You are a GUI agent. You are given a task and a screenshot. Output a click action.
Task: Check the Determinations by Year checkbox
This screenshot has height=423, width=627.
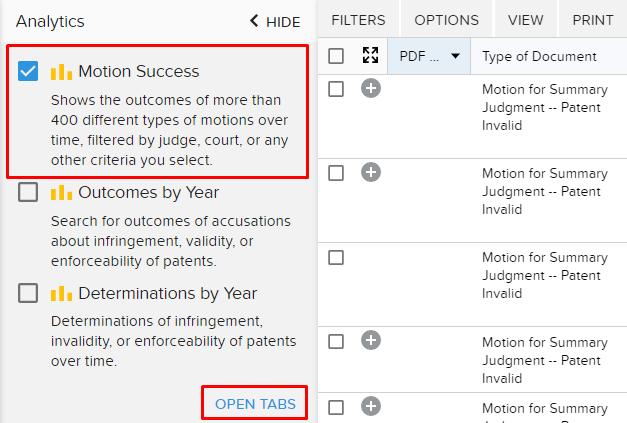[28, 293]
